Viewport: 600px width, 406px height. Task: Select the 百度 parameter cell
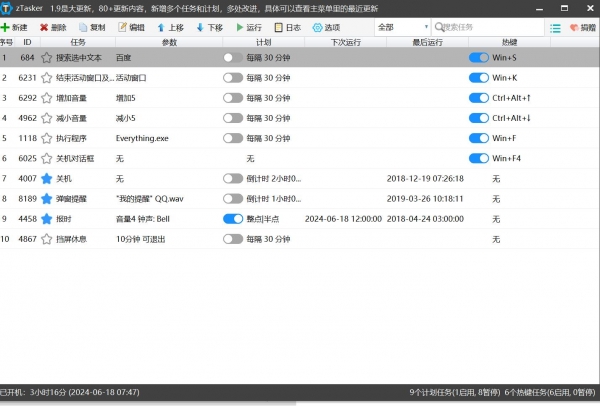tap(123, 58)
